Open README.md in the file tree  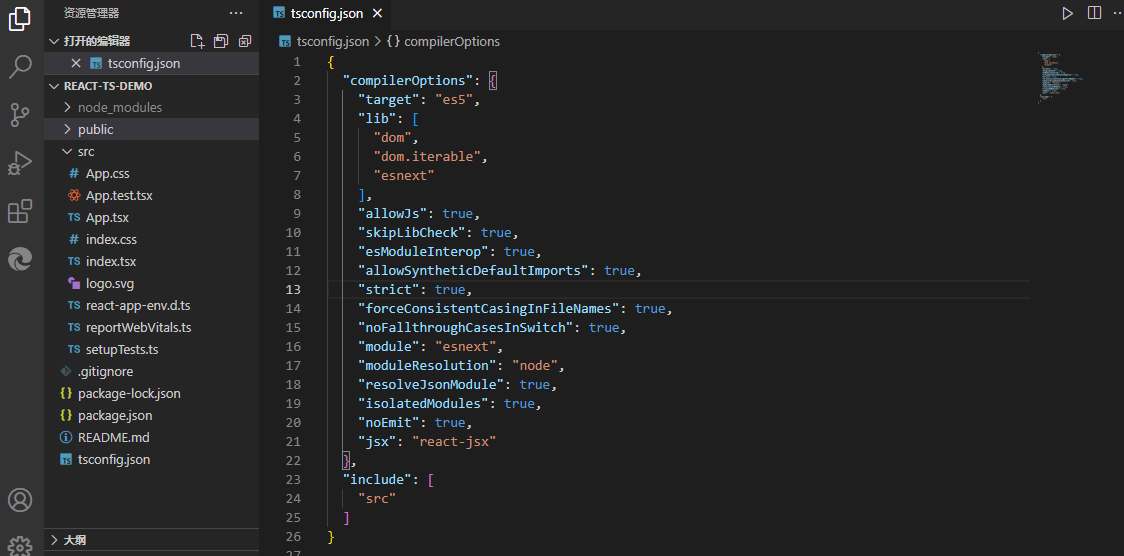pos(113,437)
